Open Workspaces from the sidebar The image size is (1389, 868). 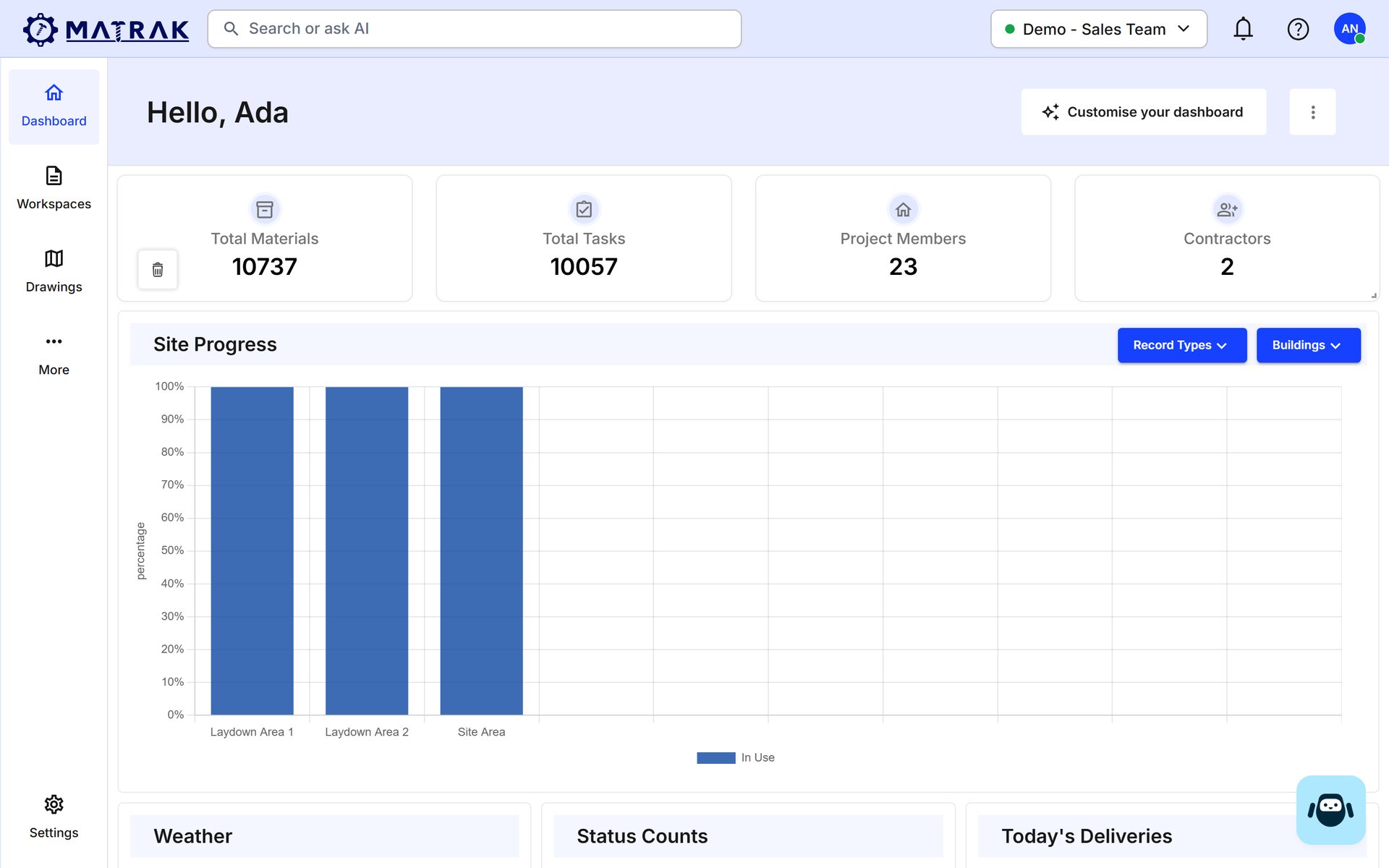(54, 189)
